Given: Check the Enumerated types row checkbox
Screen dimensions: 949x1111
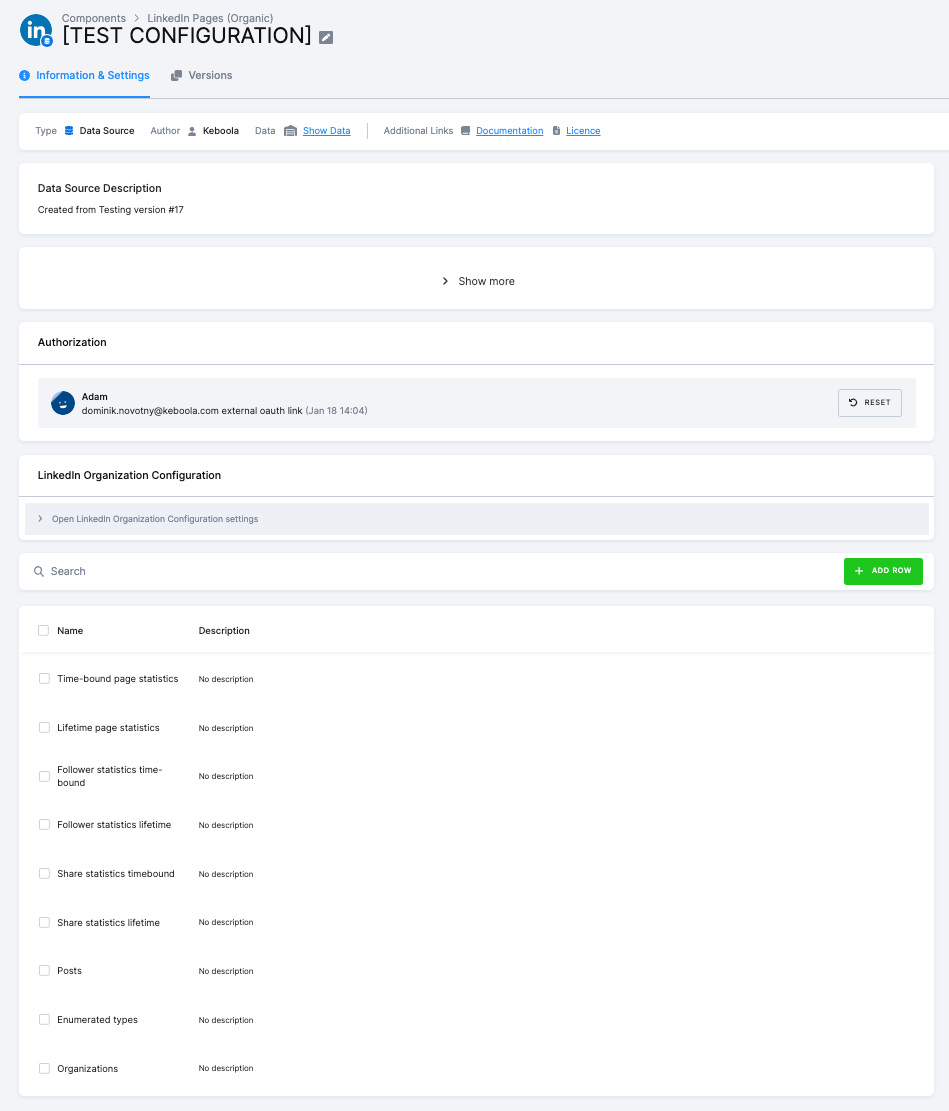Looking at the screenshot, I should [x=44, y=1020].
